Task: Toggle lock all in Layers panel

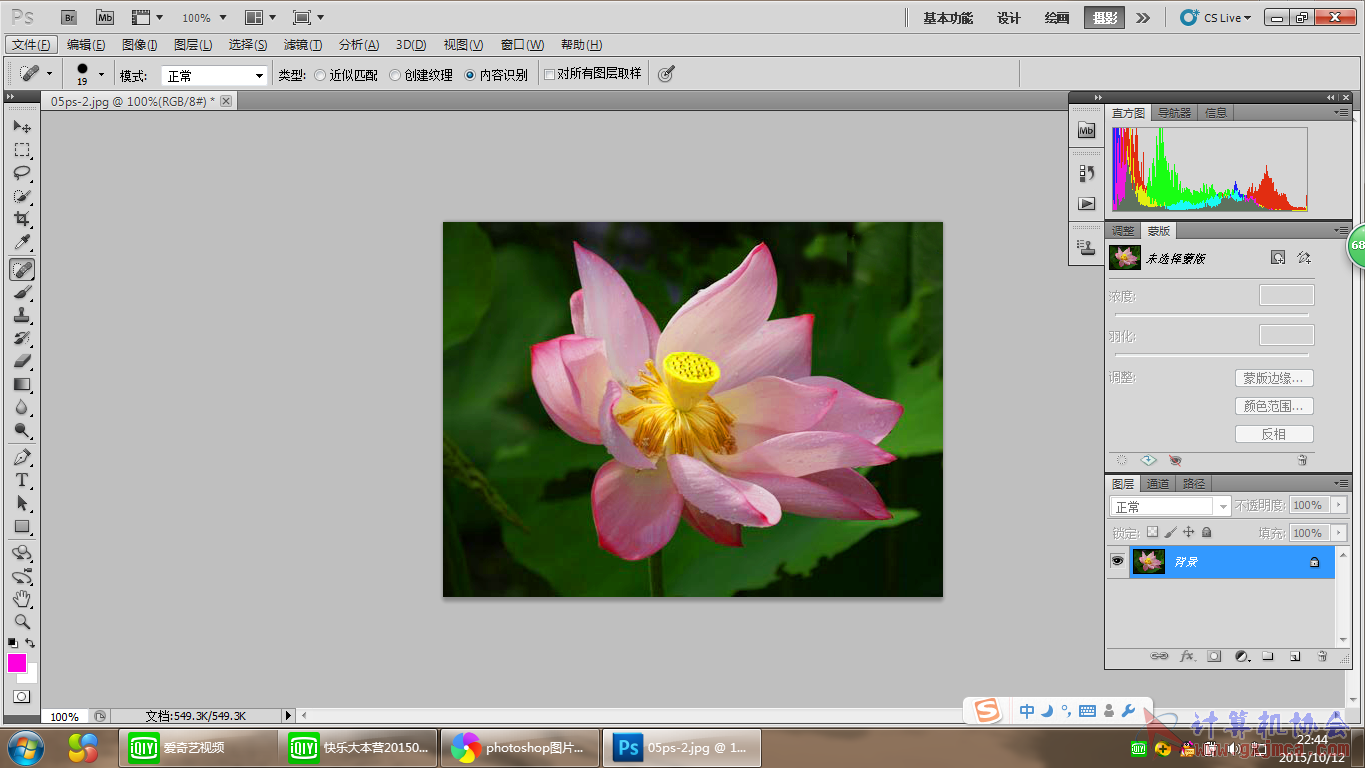Action: [1206, 533]
